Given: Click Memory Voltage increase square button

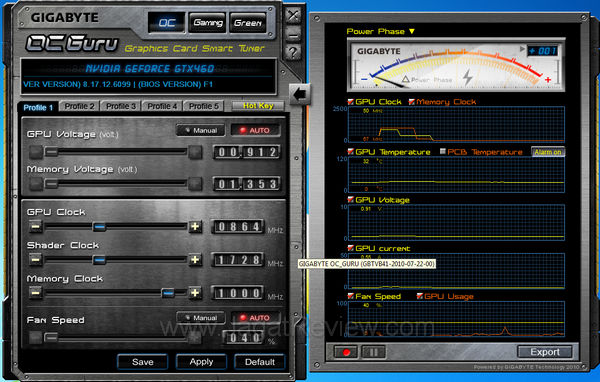Looking at the screenshot, I should (x=195, y=184).
